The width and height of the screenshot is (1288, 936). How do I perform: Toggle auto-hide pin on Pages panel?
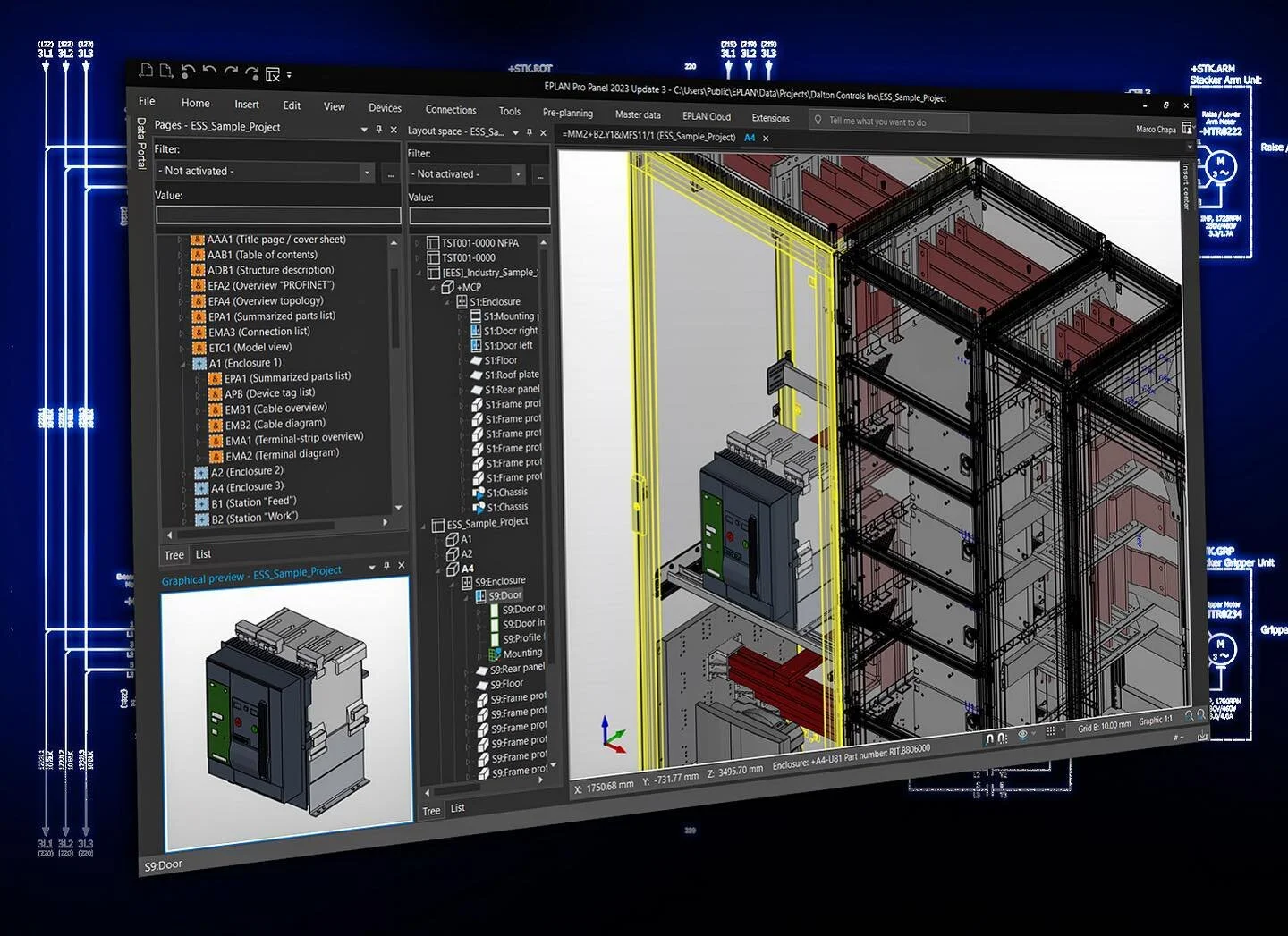379,130
